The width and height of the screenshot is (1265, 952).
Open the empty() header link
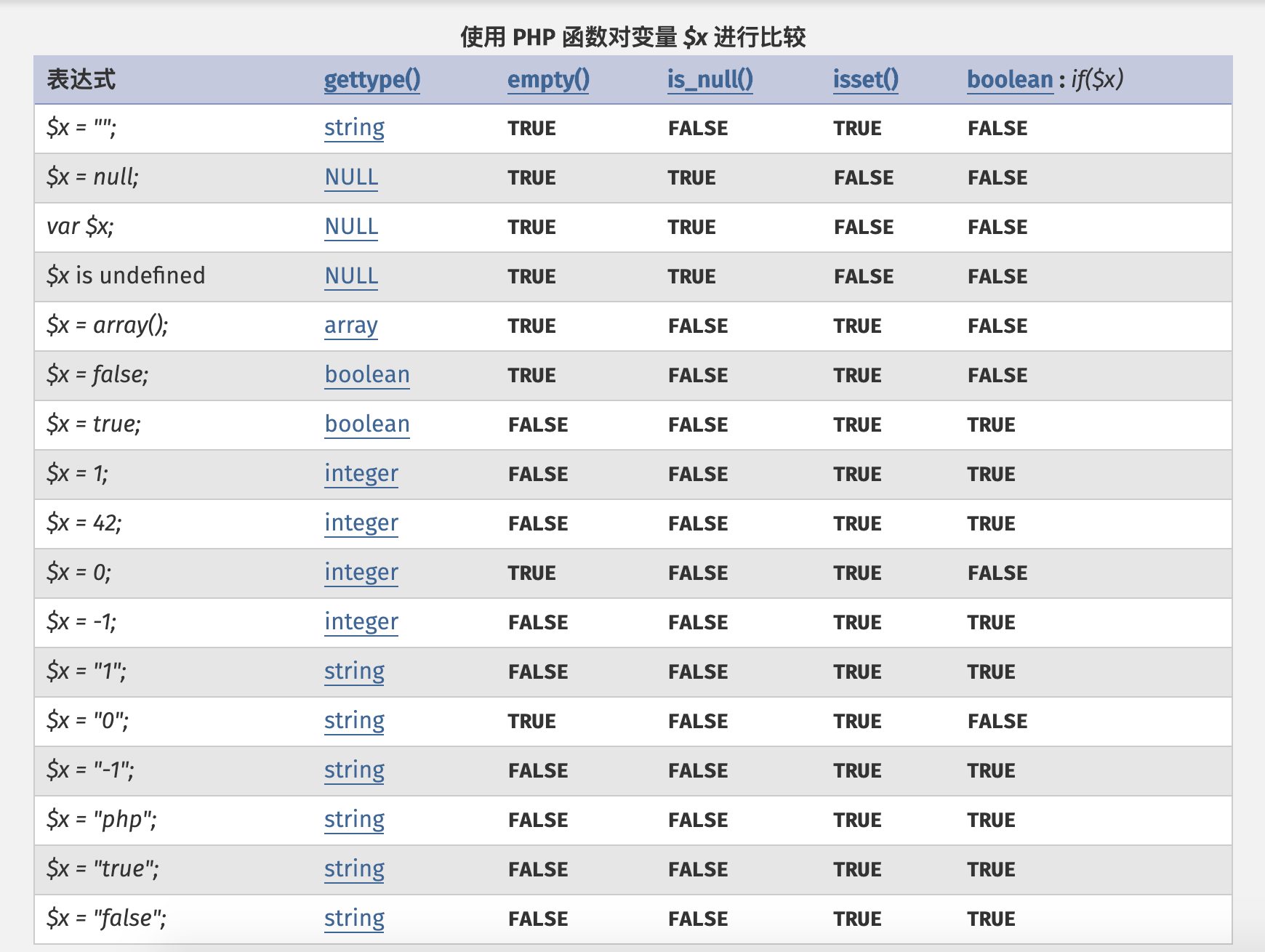[x=548, y=79]
